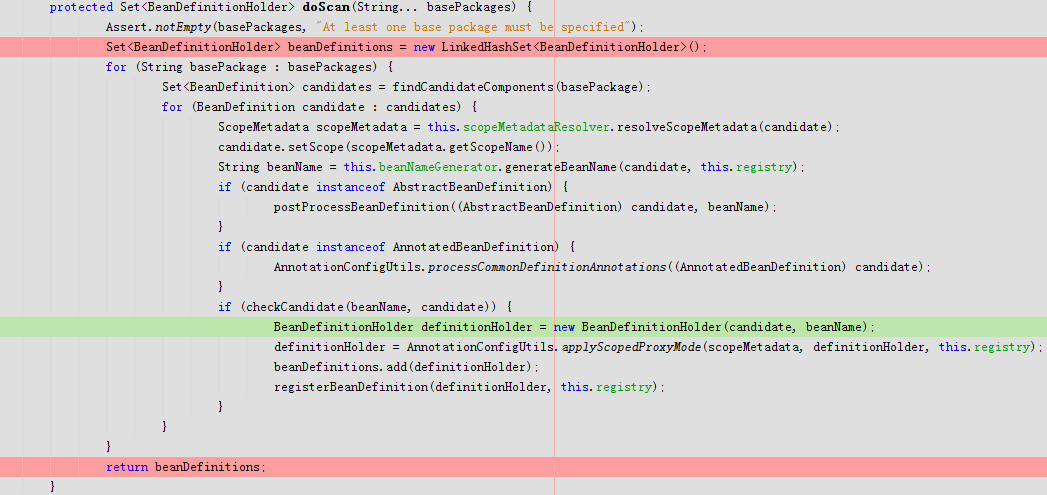Click the for loop over candidates
The height and width of the screenshot is (495, 1047).
319,107
